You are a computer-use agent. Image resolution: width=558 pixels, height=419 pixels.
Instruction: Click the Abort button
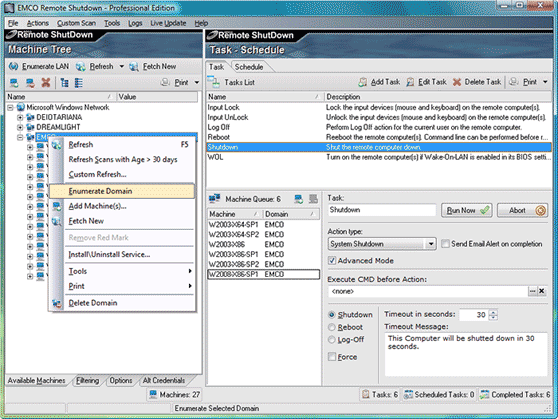pyautogui.click(x=522, y=210)
